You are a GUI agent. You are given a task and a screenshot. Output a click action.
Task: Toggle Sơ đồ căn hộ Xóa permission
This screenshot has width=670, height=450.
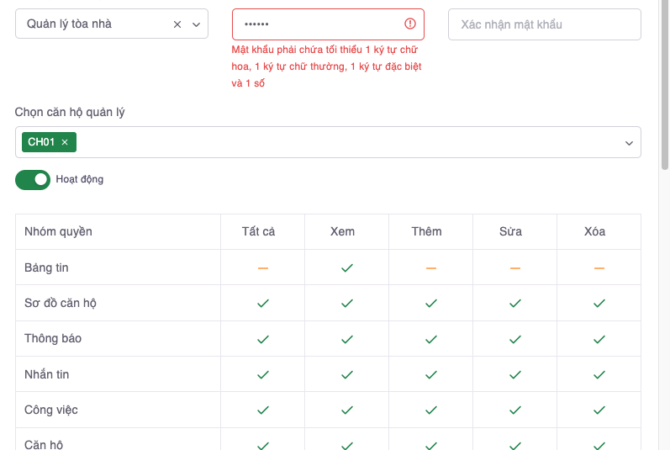click(599, 303)
